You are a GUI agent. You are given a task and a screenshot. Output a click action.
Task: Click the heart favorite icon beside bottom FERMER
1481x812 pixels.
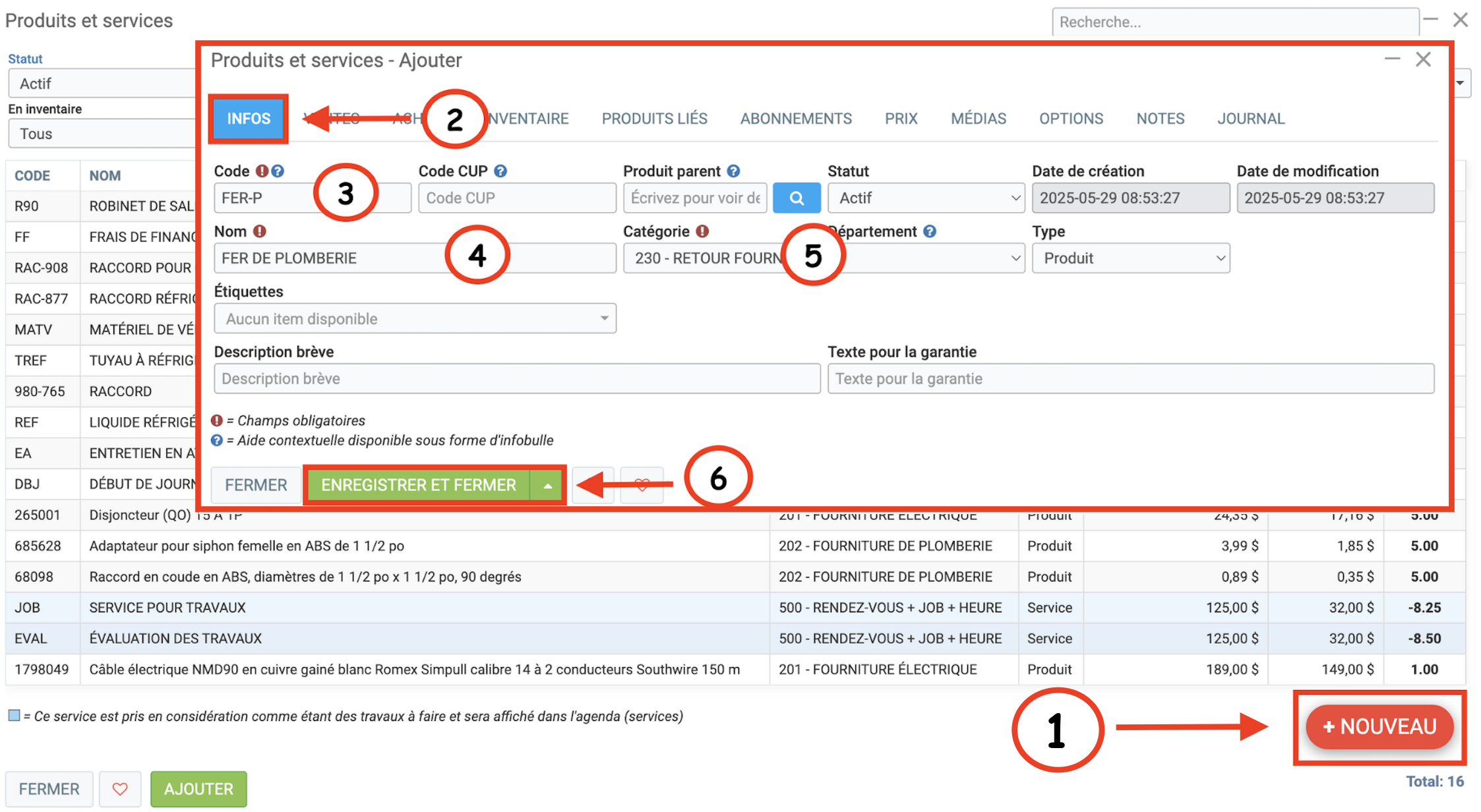click(x=119, y=789)
